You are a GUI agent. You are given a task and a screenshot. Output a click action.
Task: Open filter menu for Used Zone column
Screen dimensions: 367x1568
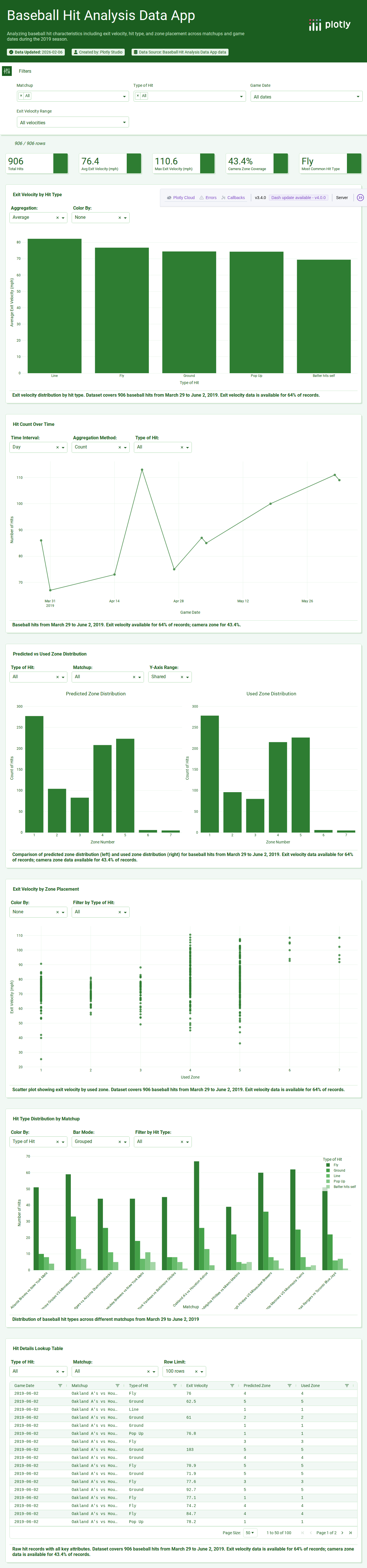click(x=347, y=1385)
